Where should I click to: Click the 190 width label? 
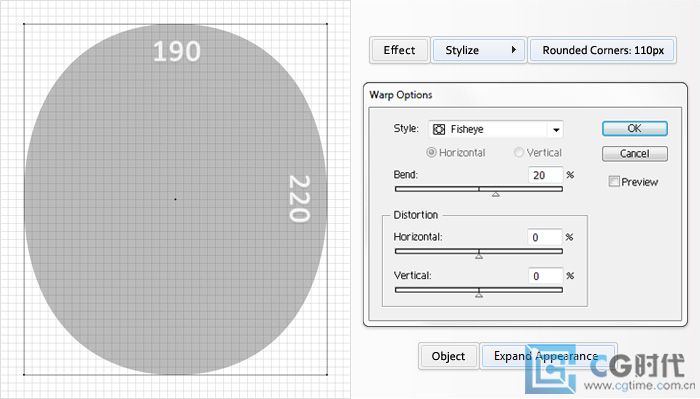(x=177, y=51)
